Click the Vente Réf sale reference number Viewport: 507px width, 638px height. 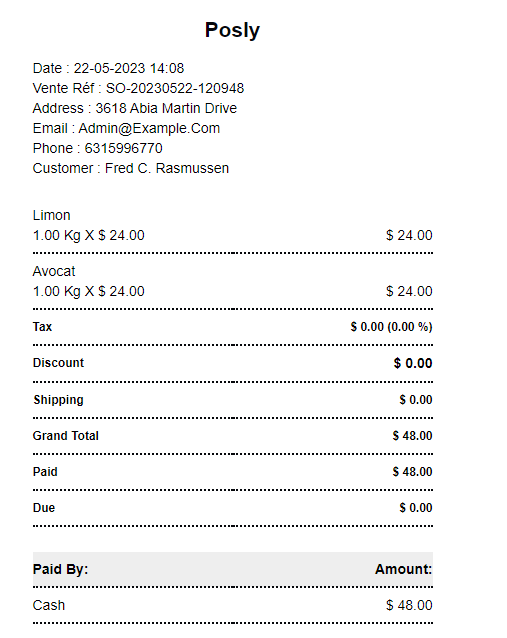tap(175, 88)
